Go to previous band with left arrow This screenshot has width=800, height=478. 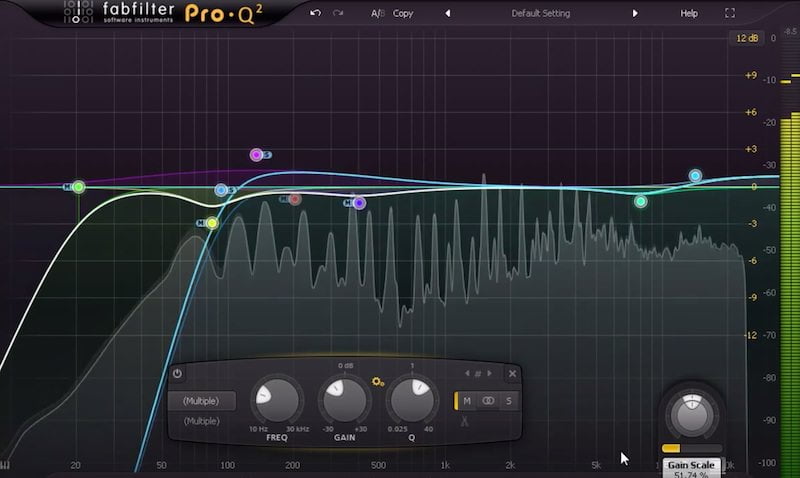(x=467, y=373)
